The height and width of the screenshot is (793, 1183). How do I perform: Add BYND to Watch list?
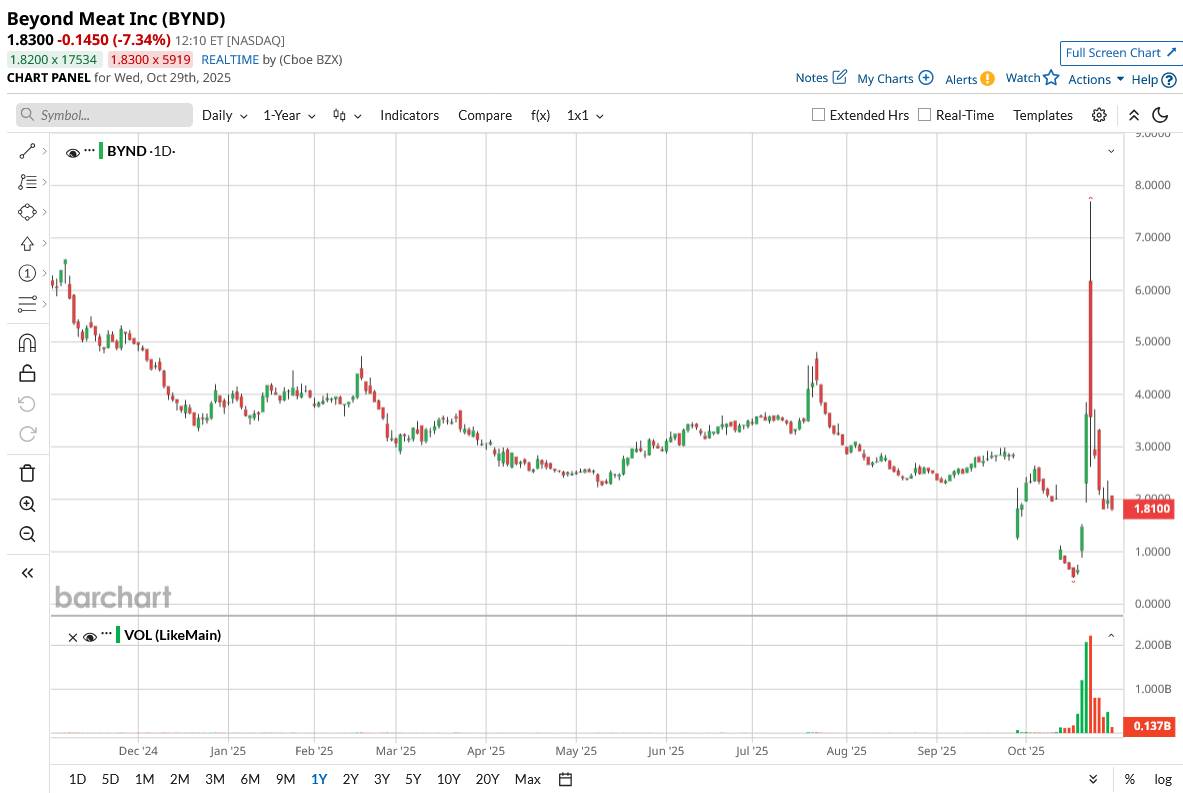[x=1032, y=78]
